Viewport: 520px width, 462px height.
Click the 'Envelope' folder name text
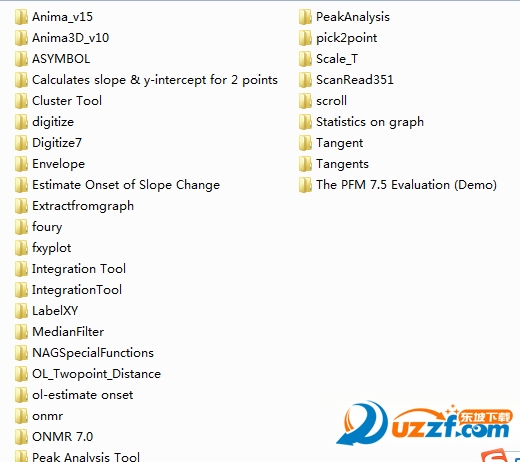[x=58, y=164]
